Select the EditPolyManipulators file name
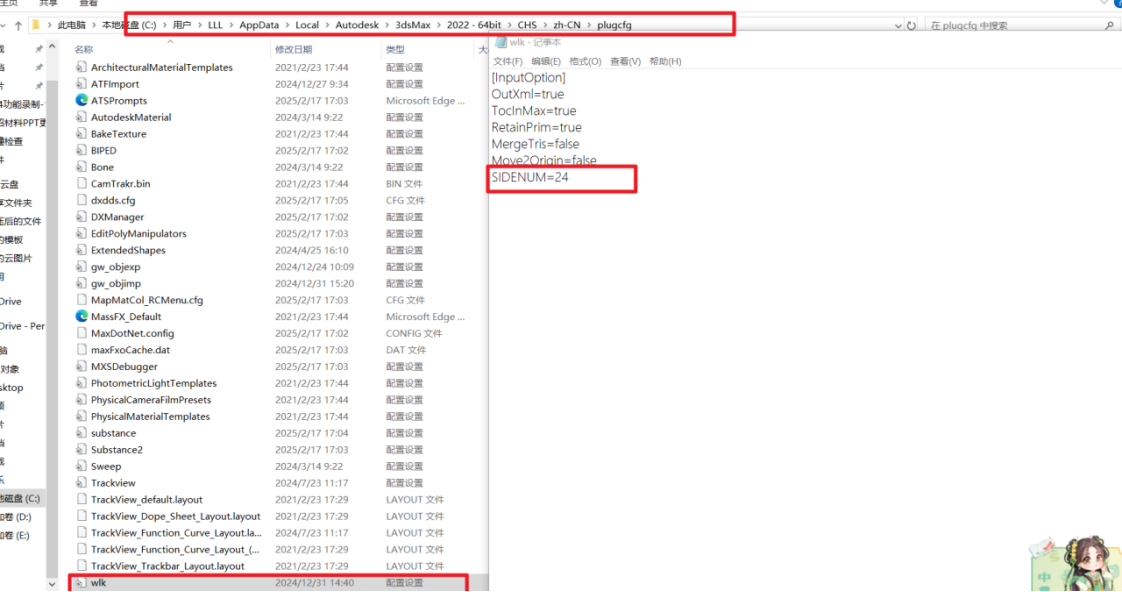Viewport: 1122px width, 592px height. (x=139, y=233)
